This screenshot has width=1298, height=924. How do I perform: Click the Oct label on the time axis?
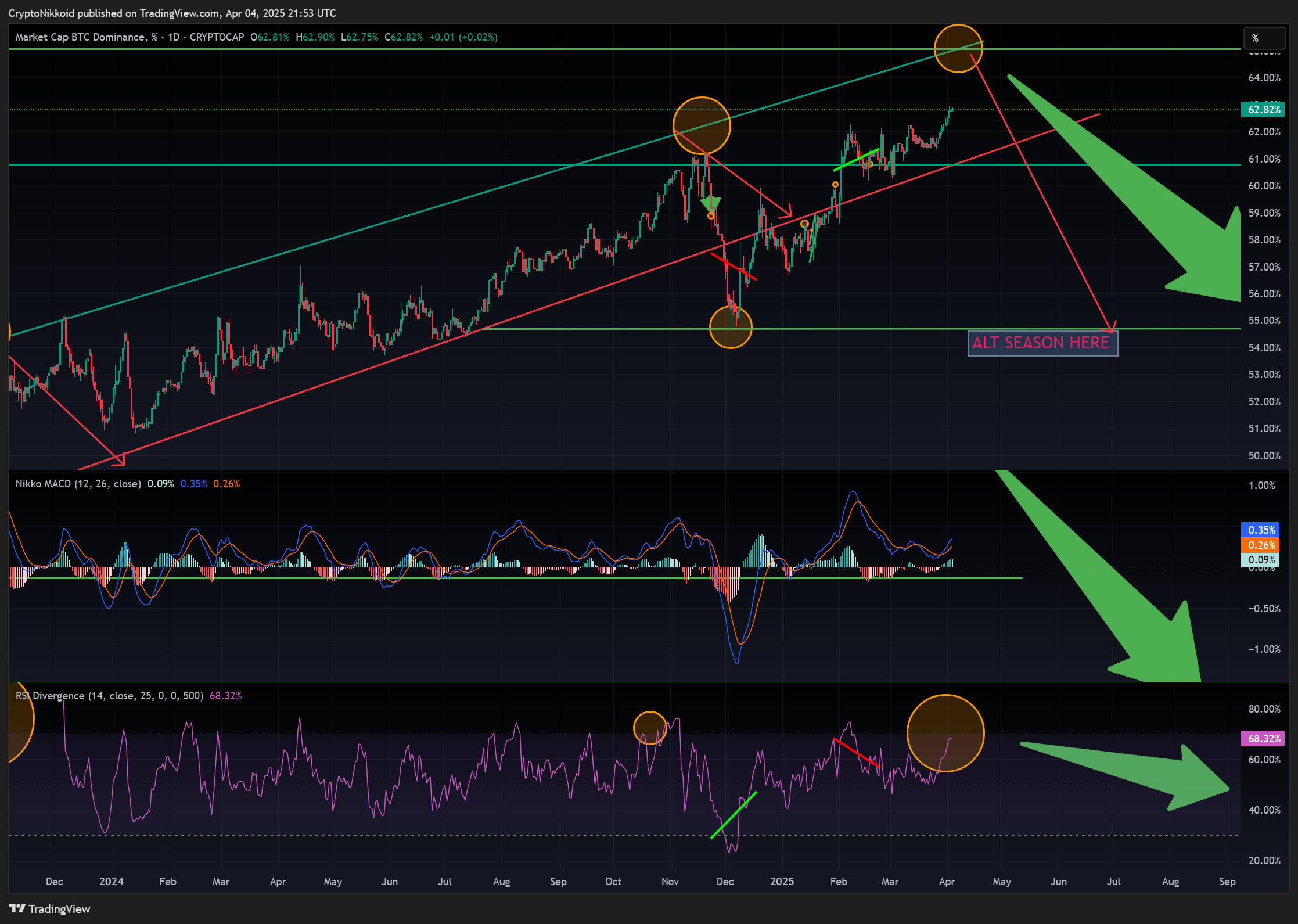click(613, 882)
